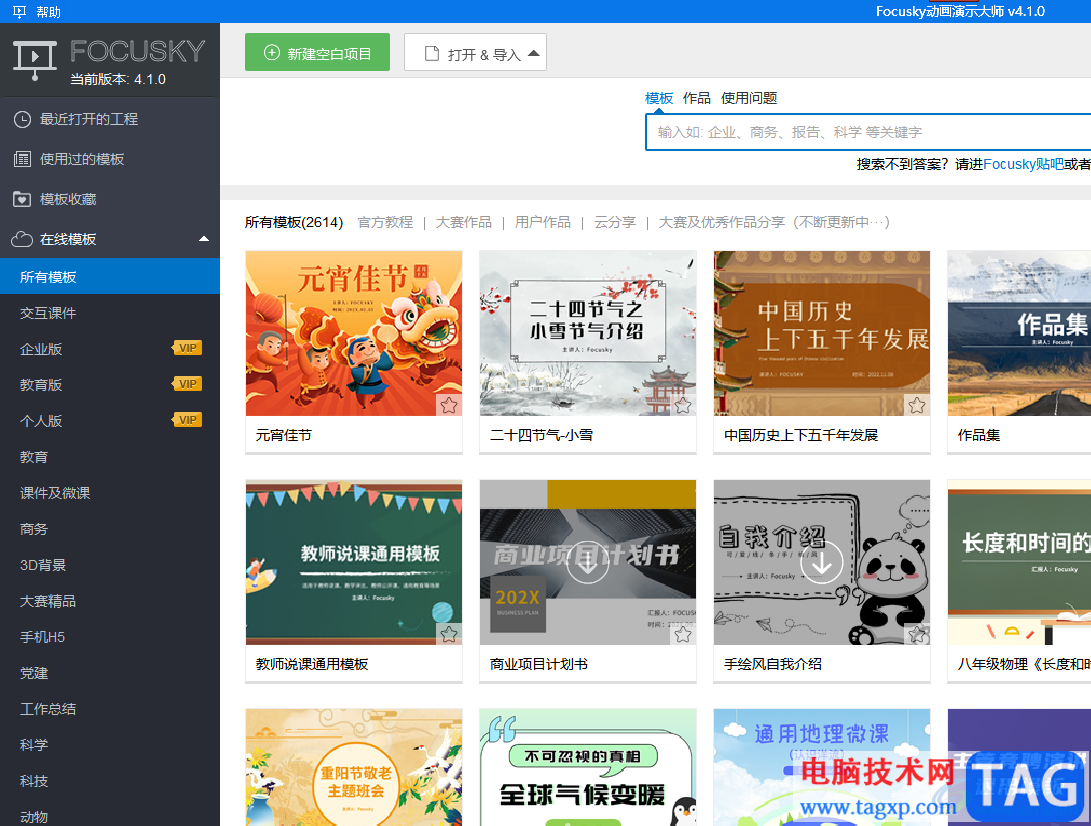Open the 元宵佳节 template thumbnail
This screenshot has width=1091, height=826.
click(354, 333)
